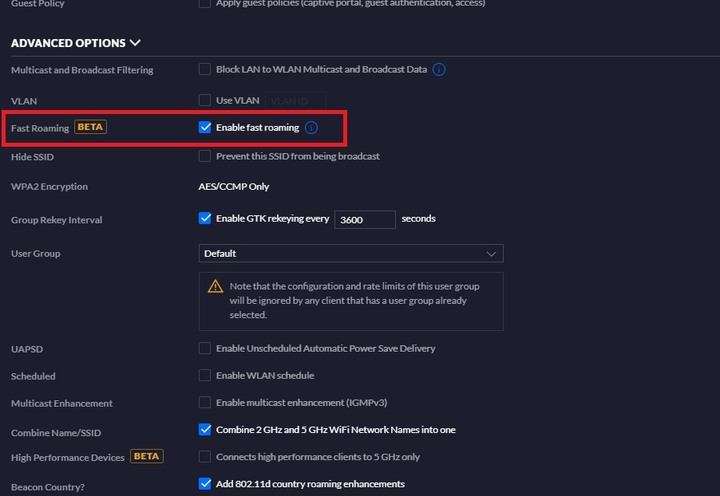The height and width of the screenshot is (496, 720).
Task: Click the User Group dropdown chevron arrow
Action: (x=491, y=254)
